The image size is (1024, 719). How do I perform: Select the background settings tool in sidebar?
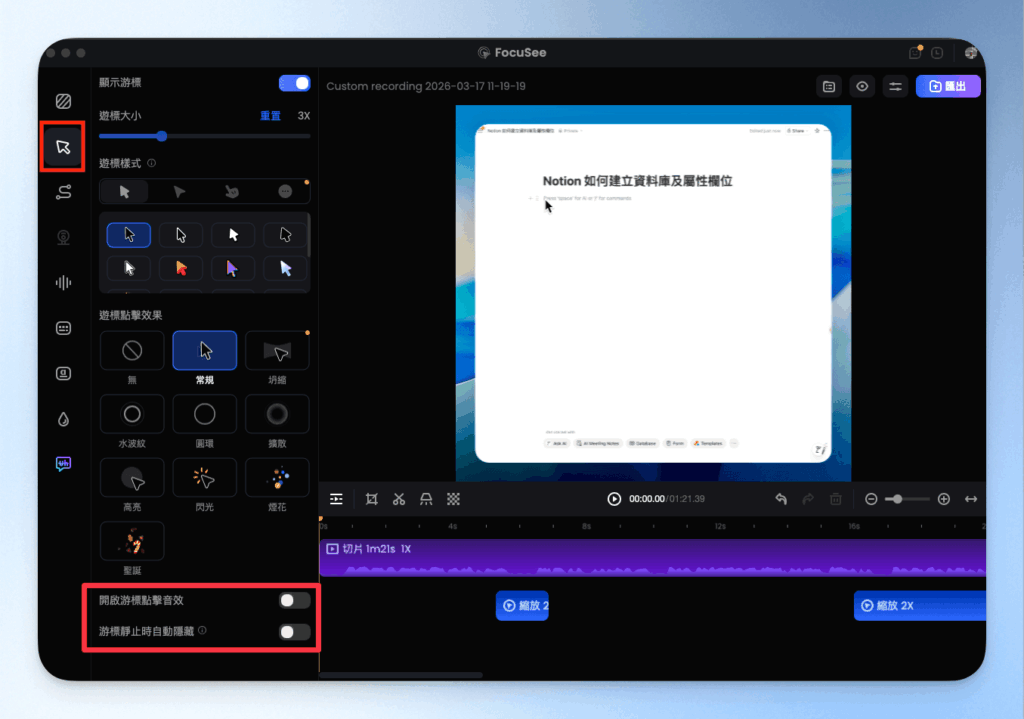(x=63, y=100)
